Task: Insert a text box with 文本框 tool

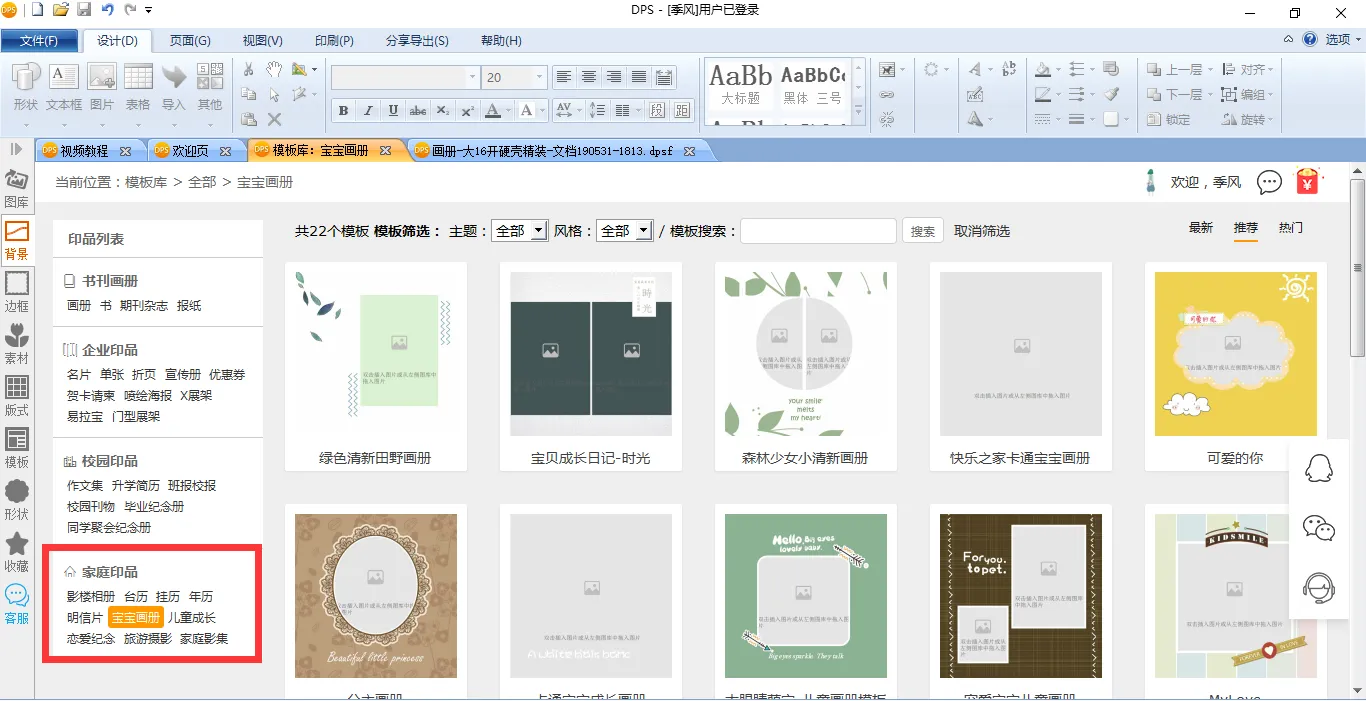Action: [x=64, y=87]
